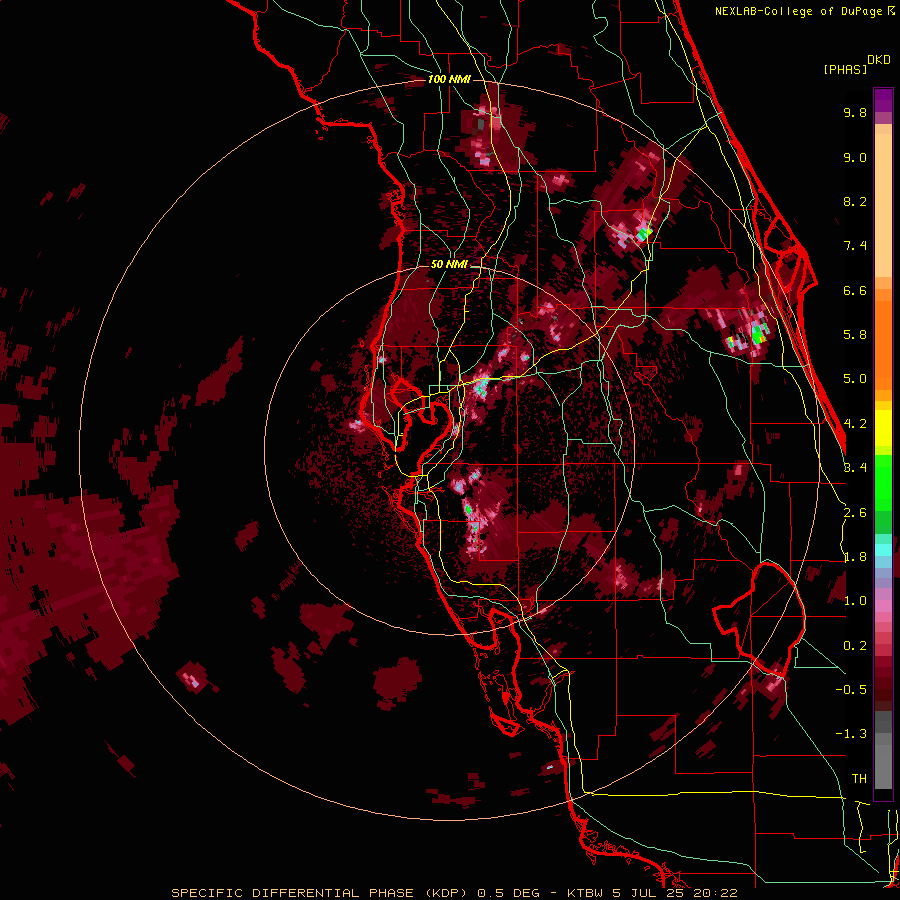This screenshot has width=900, height=900.
Task: Select the 100 NMI range ring label
Action: 449,79
